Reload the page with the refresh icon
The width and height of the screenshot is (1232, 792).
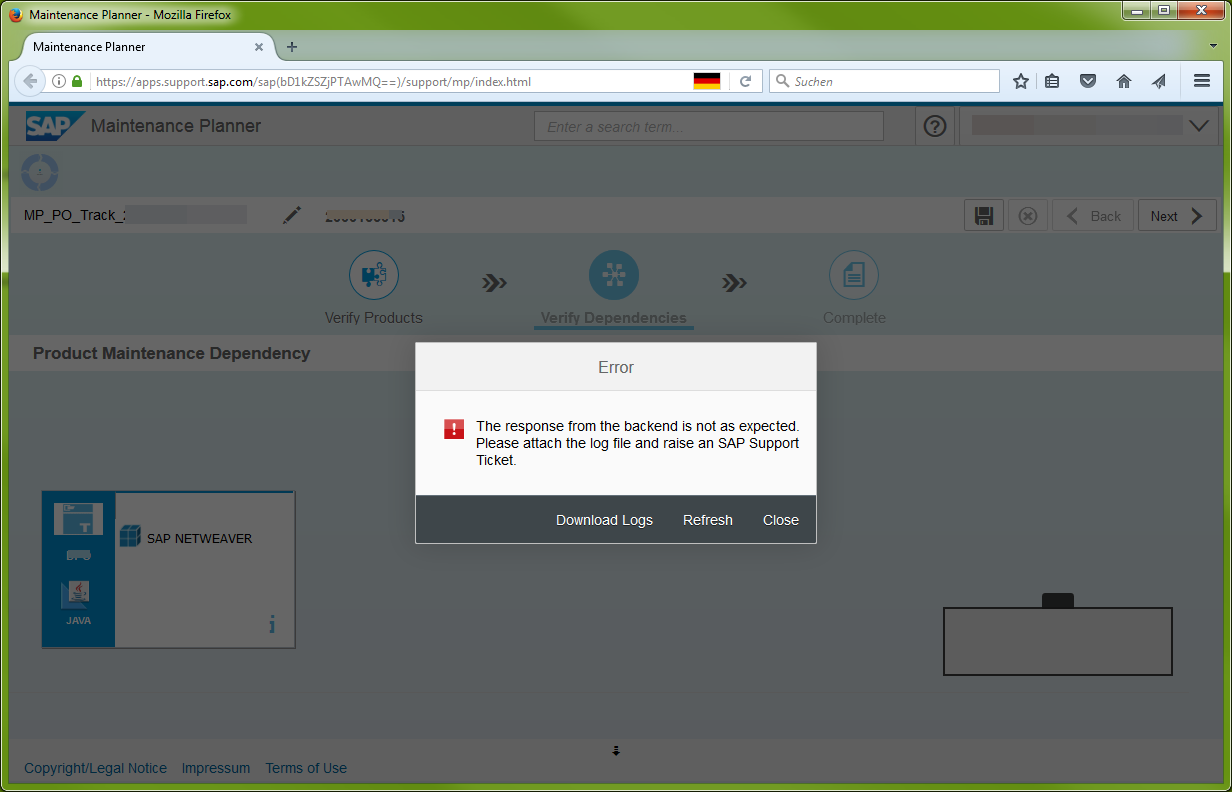pos(745,81)
